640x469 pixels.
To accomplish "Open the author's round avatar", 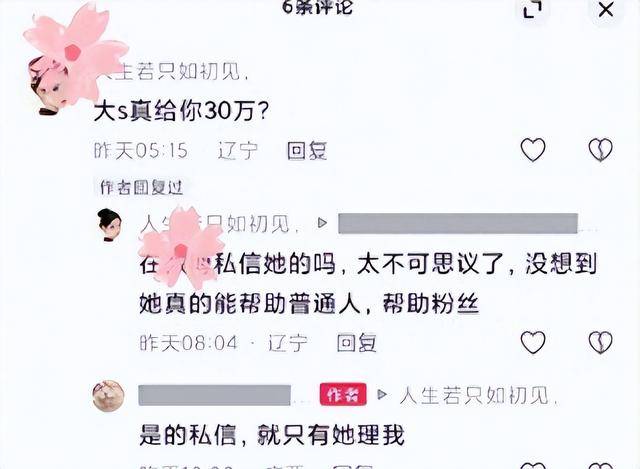I will (x=109, y=396).
